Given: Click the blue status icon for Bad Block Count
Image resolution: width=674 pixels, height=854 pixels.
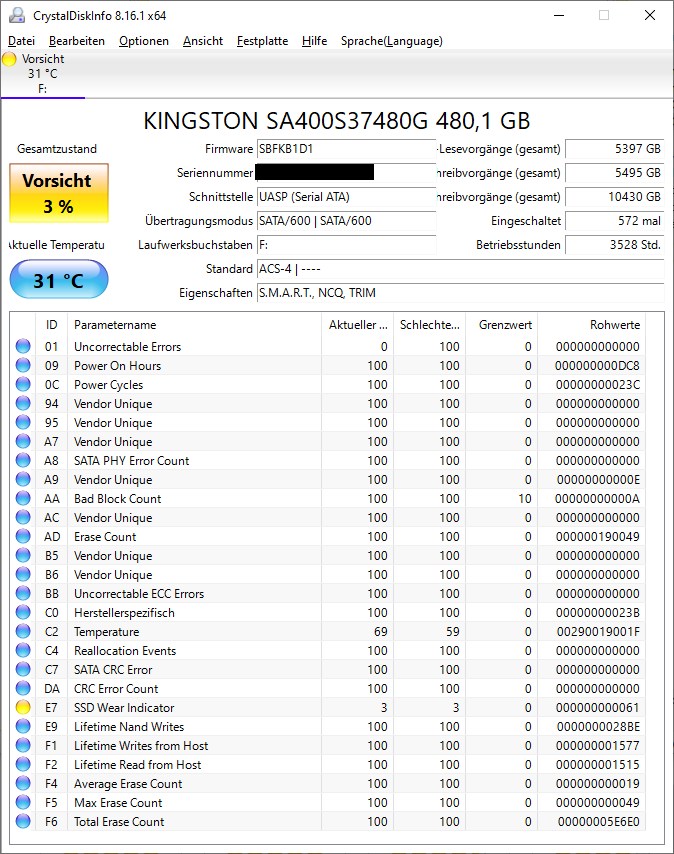Looking at the screenshot, I should (23, 499).
